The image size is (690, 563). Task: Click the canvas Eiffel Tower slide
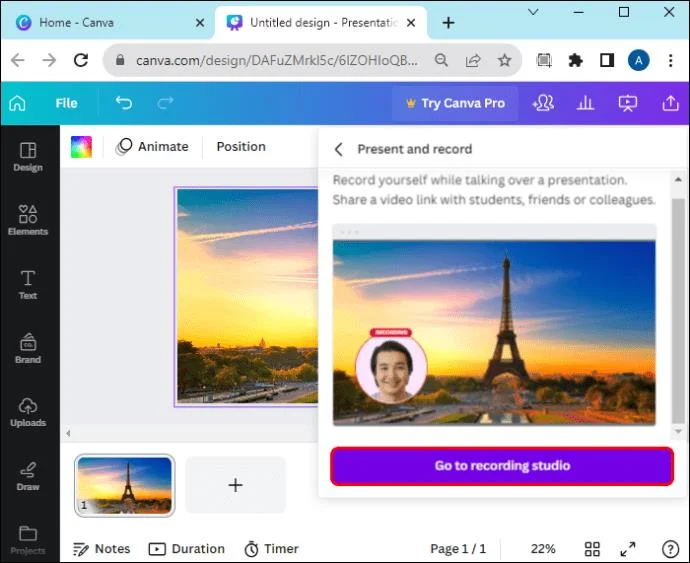[246, 297]
